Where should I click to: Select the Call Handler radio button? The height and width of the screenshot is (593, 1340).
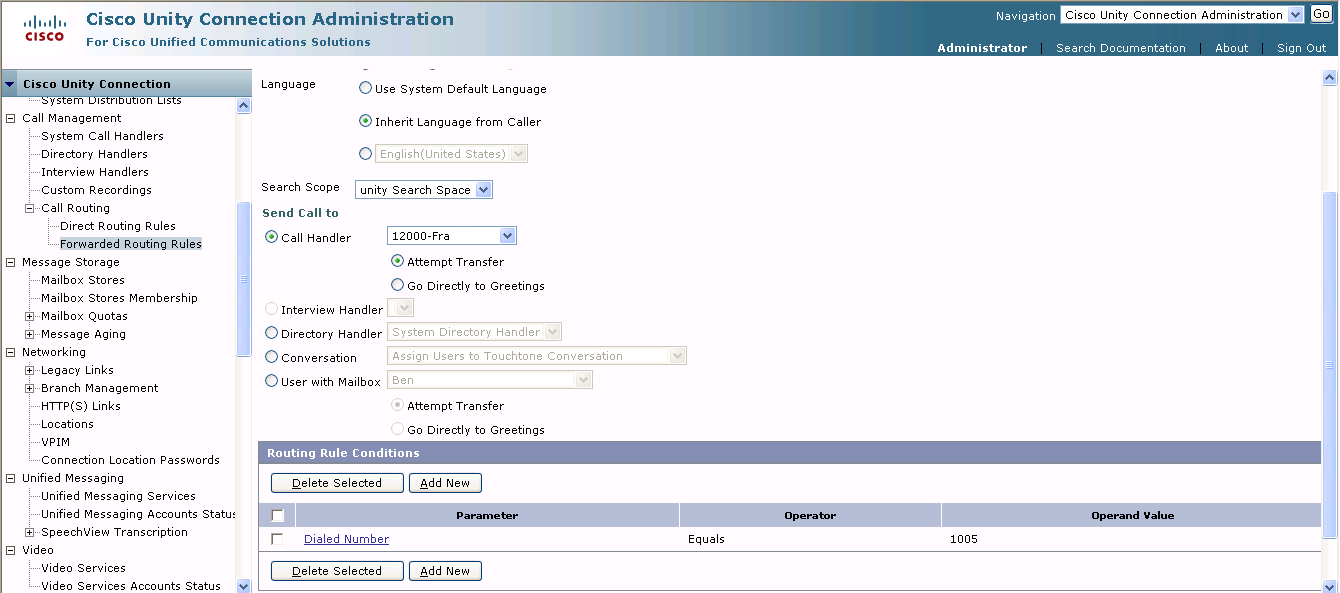[272, 237]
